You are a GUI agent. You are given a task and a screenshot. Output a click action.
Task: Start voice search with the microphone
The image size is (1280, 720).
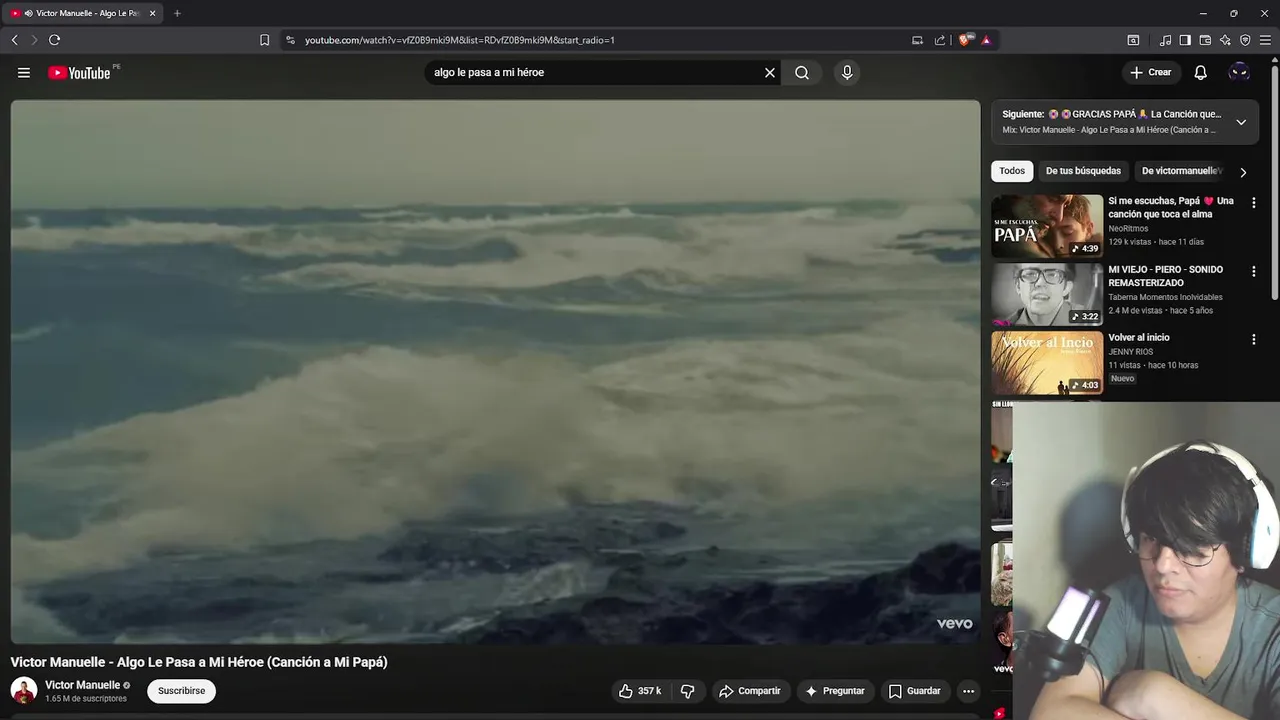(847, 72)
